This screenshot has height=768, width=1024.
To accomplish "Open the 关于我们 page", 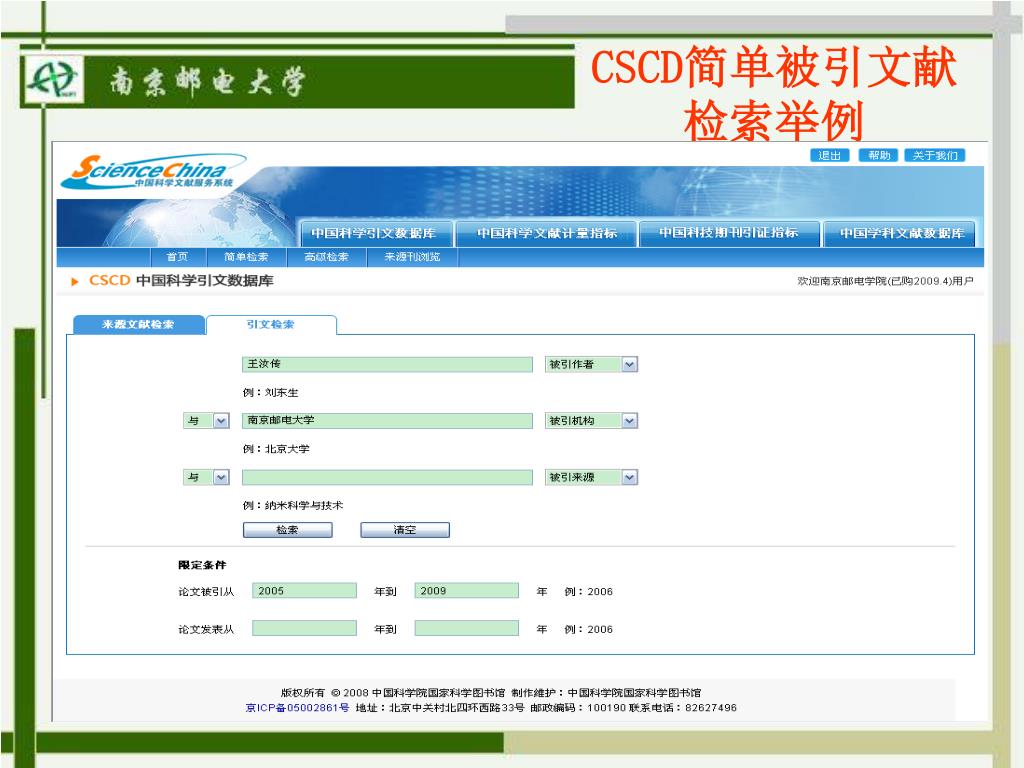I will pos(935,155).
